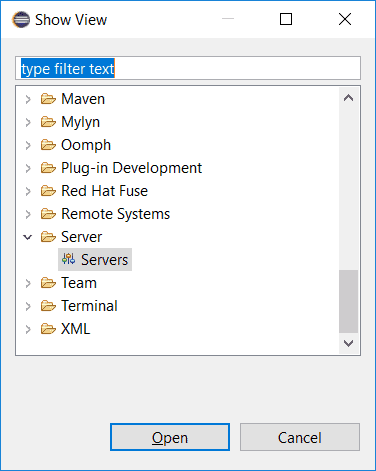Expand the Terminal category
376x471 pixels.
point(28,306)
